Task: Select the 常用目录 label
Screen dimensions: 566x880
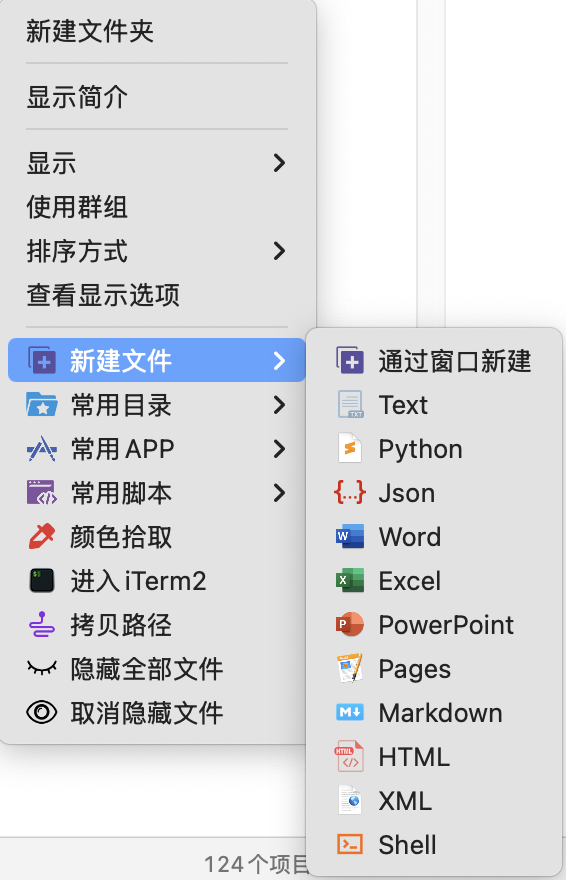Action: tap(121, 405)
